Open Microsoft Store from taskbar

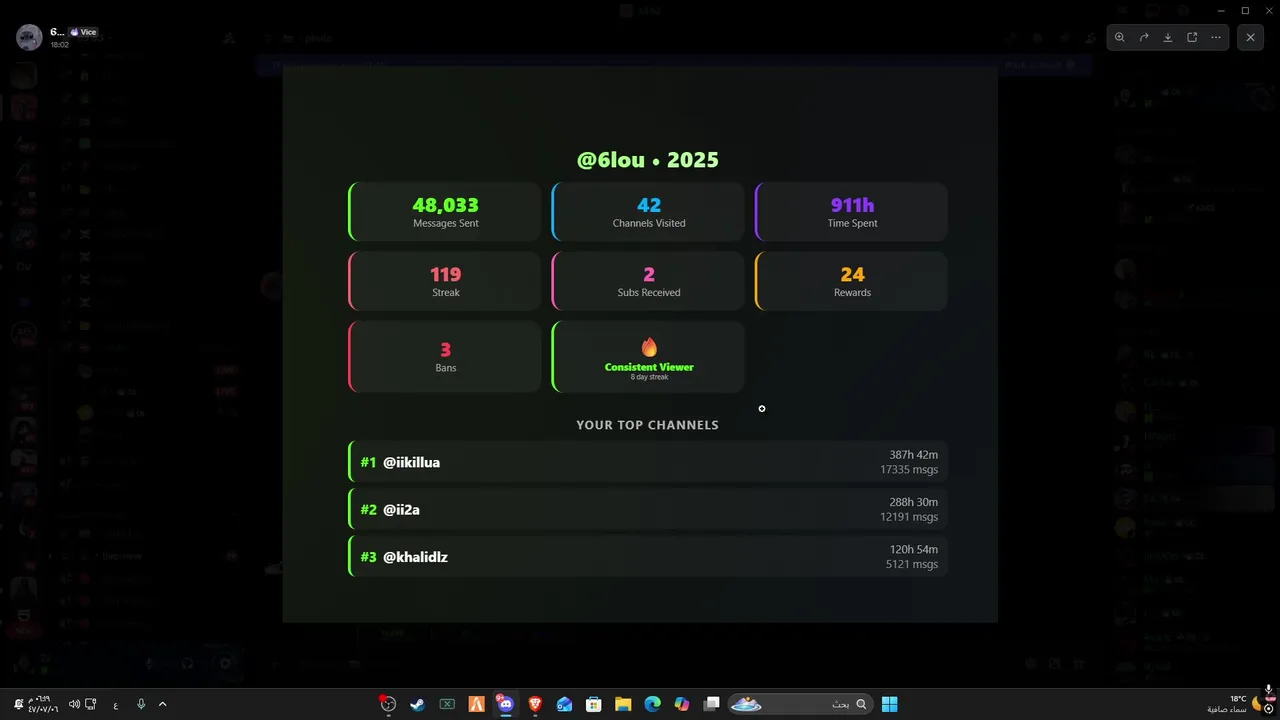[593, 704]
